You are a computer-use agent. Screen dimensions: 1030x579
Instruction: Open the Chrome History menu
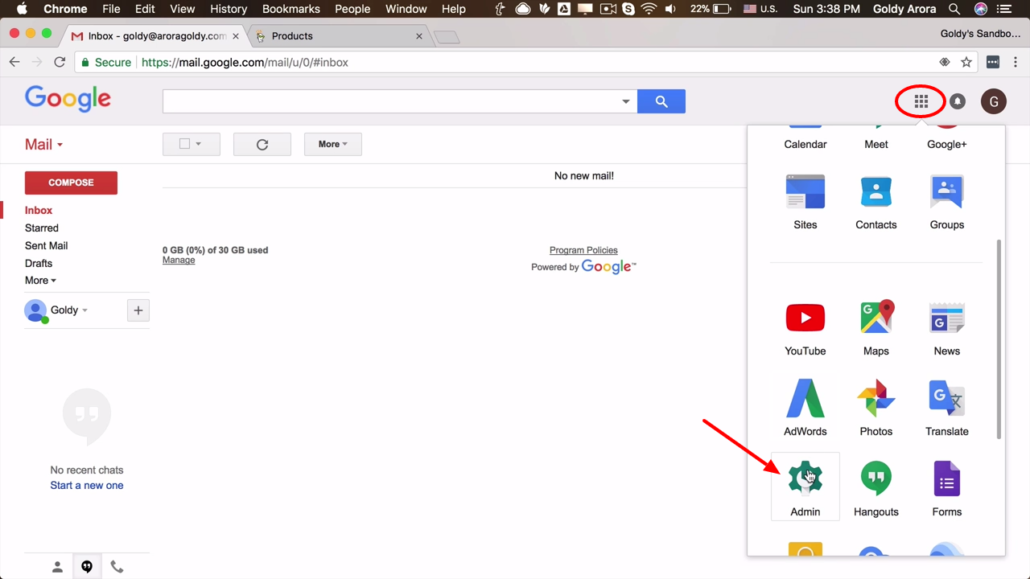228,9
